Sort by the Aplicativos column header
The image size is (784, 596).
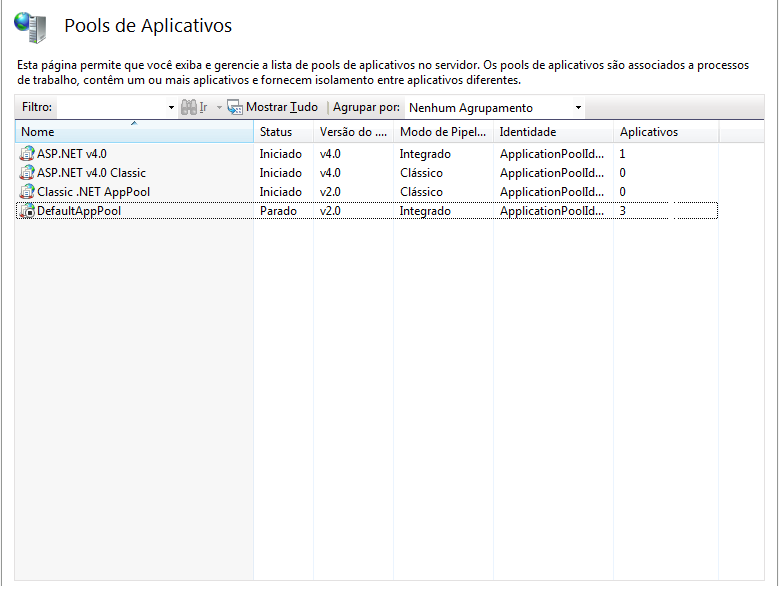pos(666,132)
